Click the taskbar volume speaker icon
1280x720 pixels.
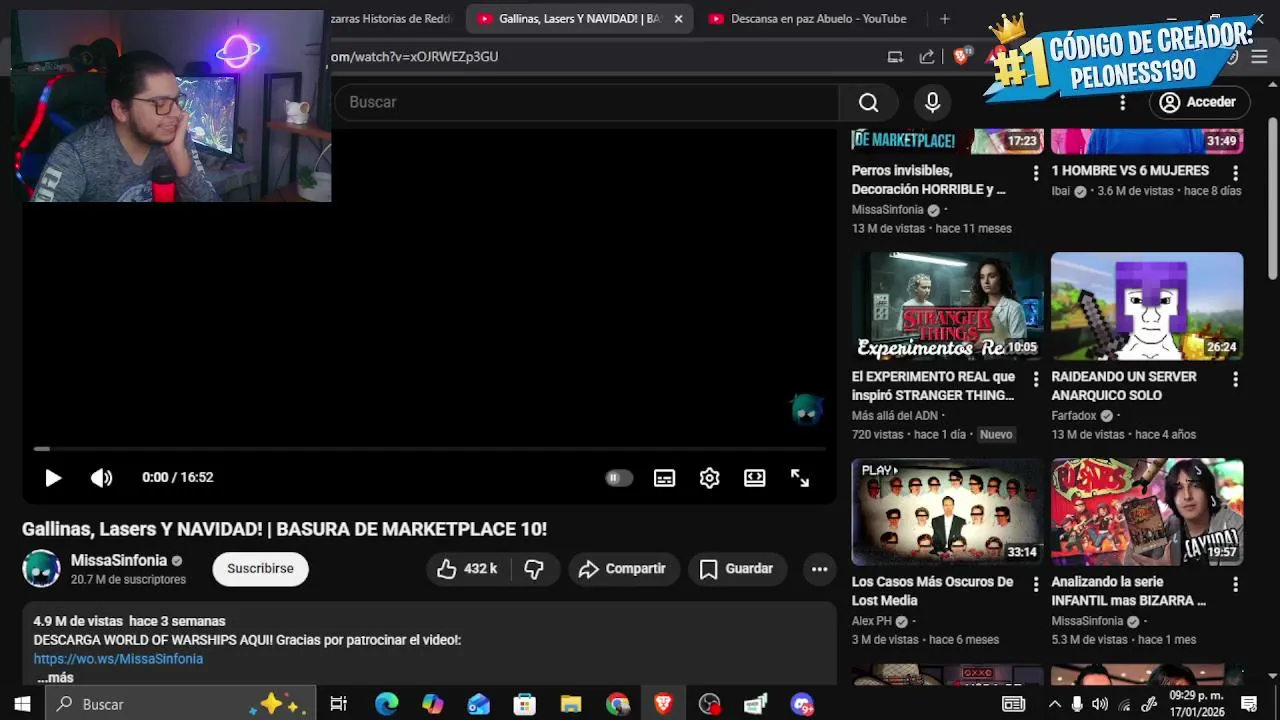[1100, 704]
